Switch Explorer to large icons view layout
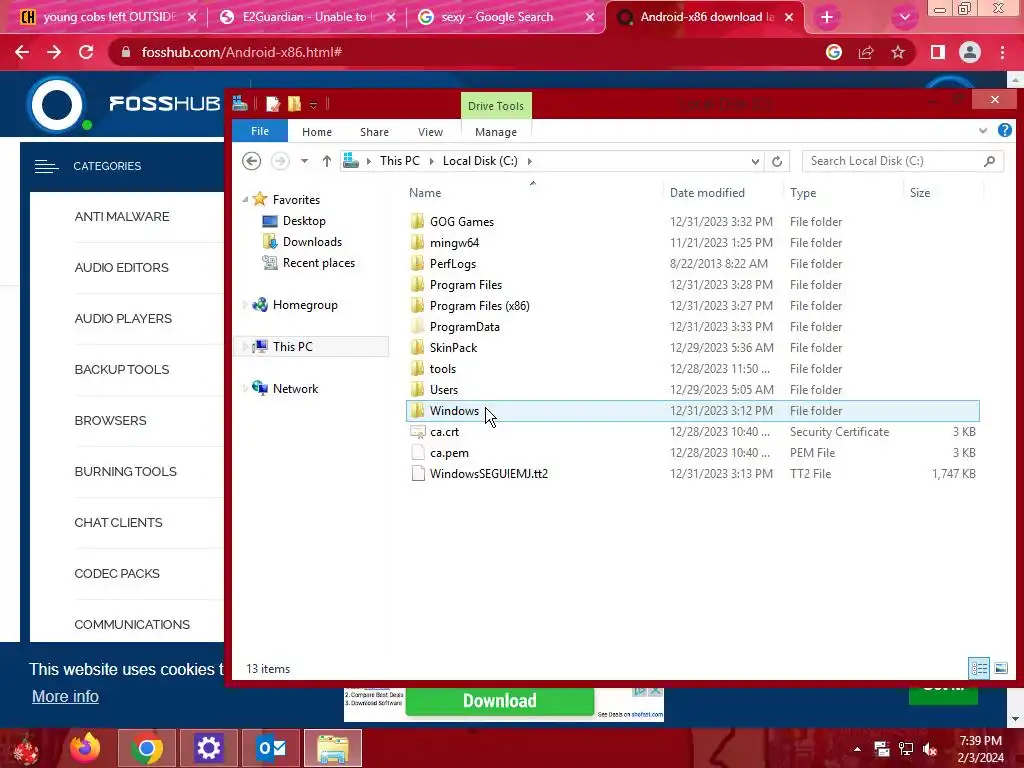1024x768 pixels. click(x=1000, y=668)
